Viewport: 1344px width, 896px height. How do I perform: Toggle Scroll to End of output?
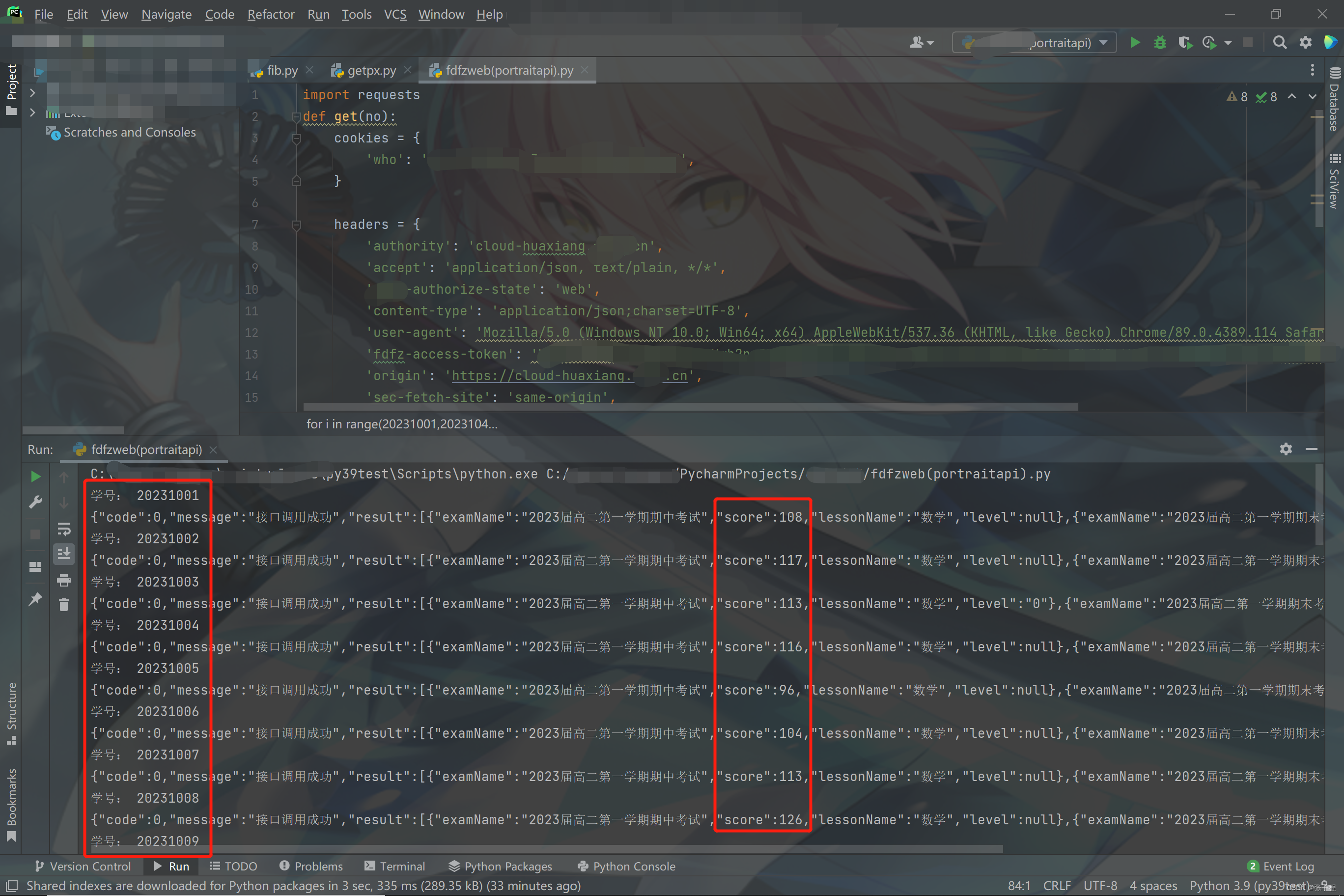point(63,553)
